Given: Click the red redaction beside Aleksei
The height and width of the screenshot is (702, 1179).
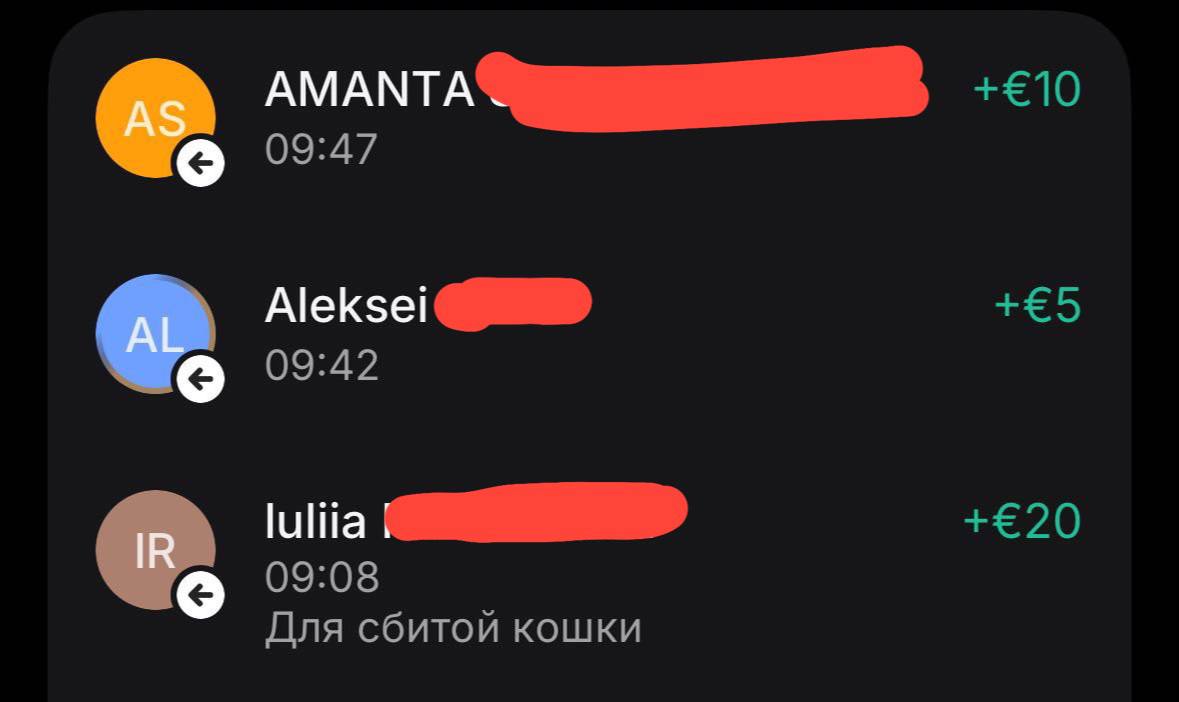Looking at the screenshot, I should (513, 304).
